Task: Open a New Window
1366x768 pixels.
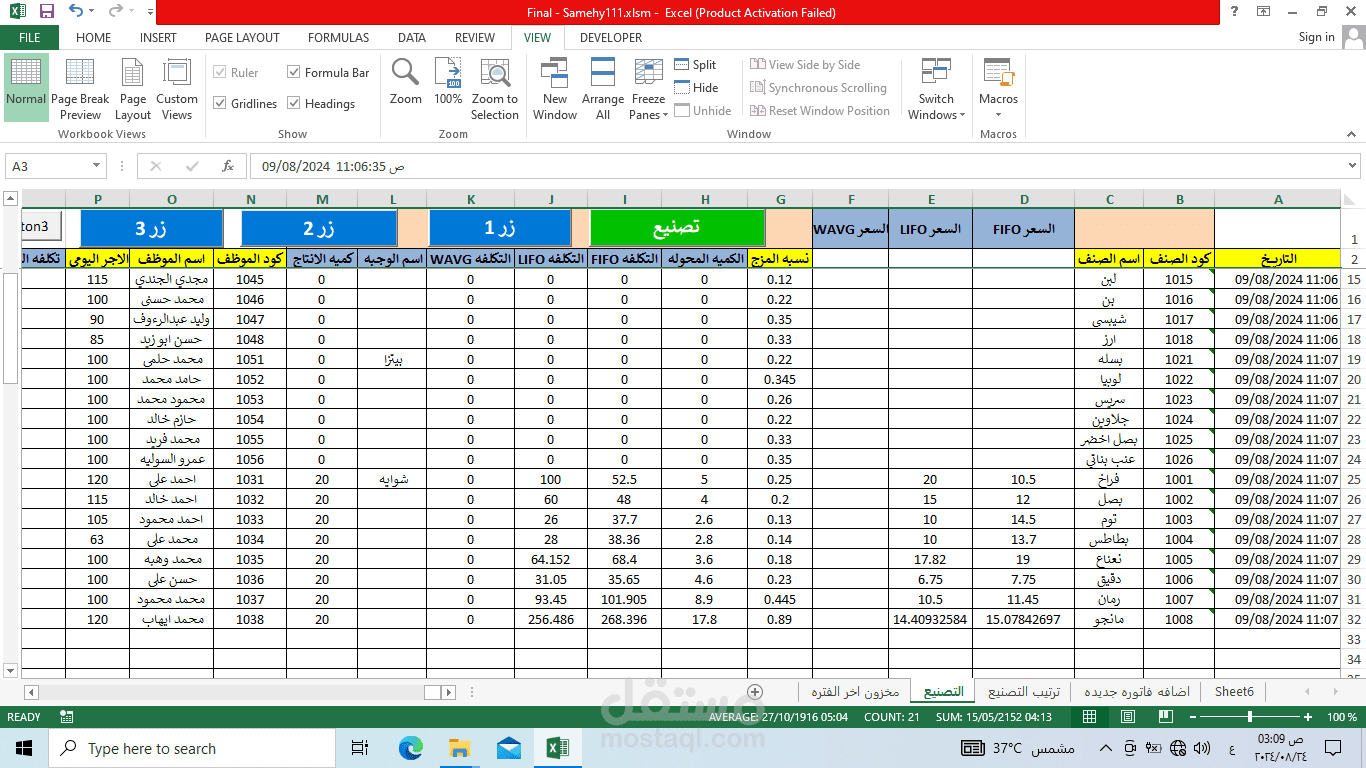Action: click(555, 88)
